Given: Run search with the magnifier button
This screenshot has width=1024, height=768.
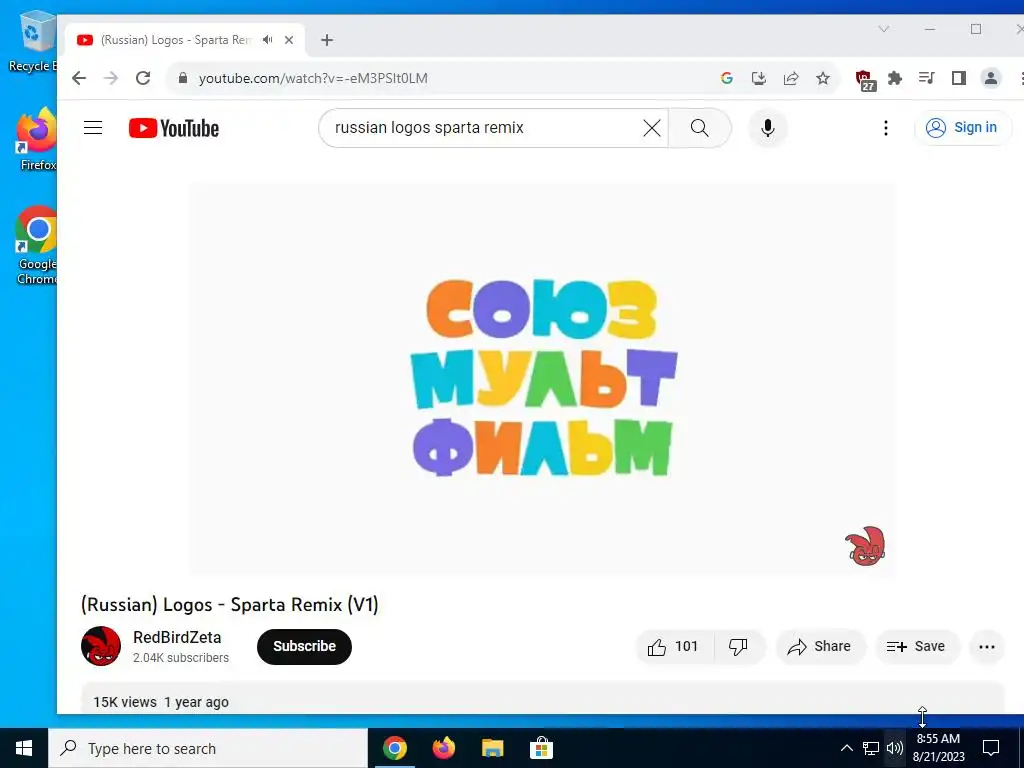Looking at the screenshot, I should 699,128.
